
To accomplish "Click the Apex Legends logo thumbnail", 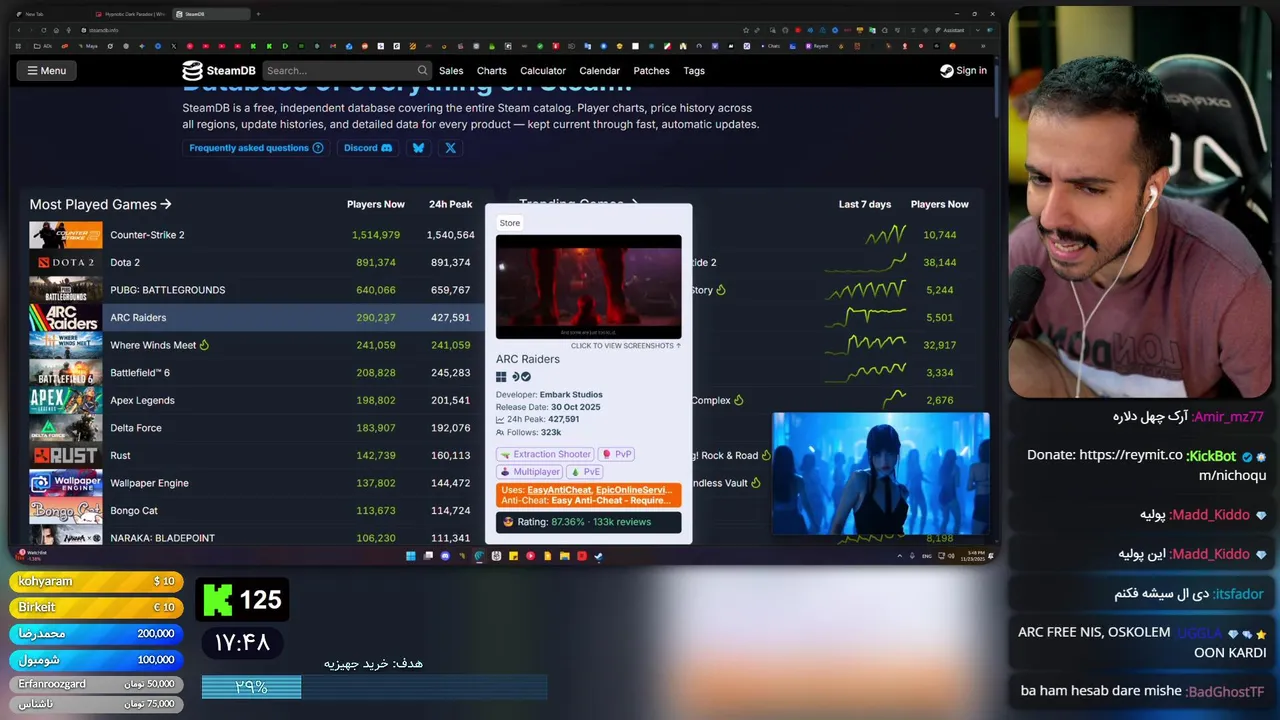I will pos(65,400).
